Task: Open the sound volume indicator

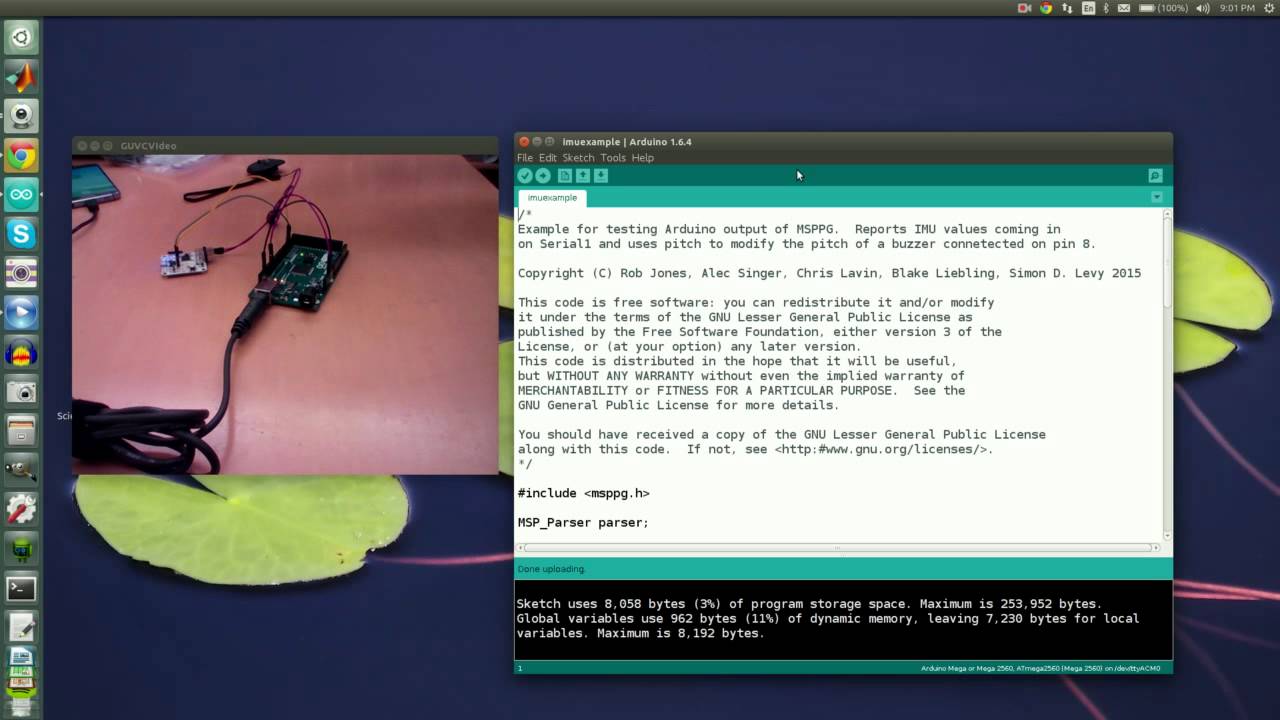Action: 1203,8
